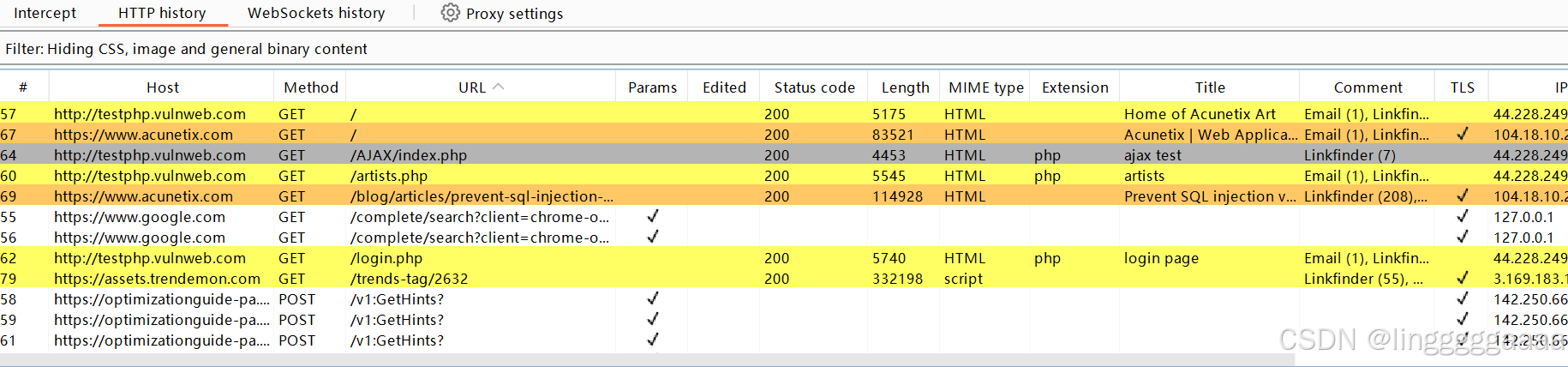Click length value 114928
Screen dimensions: 1568x367
[x=897, y=196]
